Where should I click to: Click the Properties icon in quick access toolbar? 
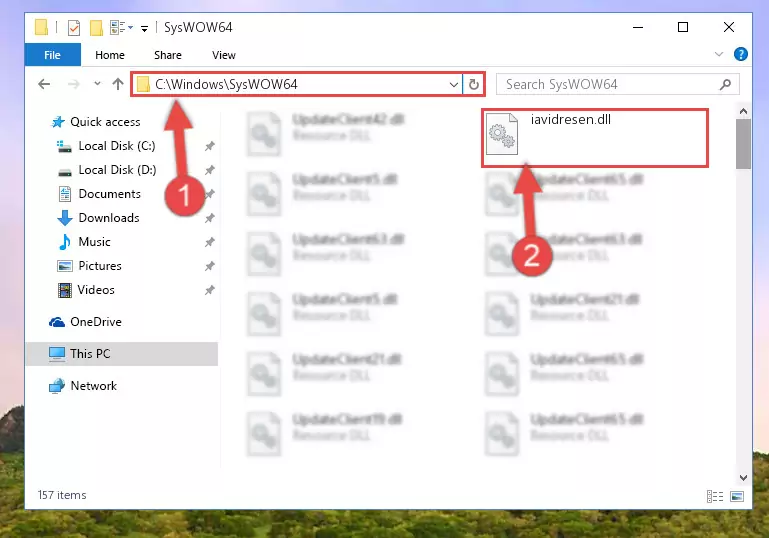click(74, 27)
